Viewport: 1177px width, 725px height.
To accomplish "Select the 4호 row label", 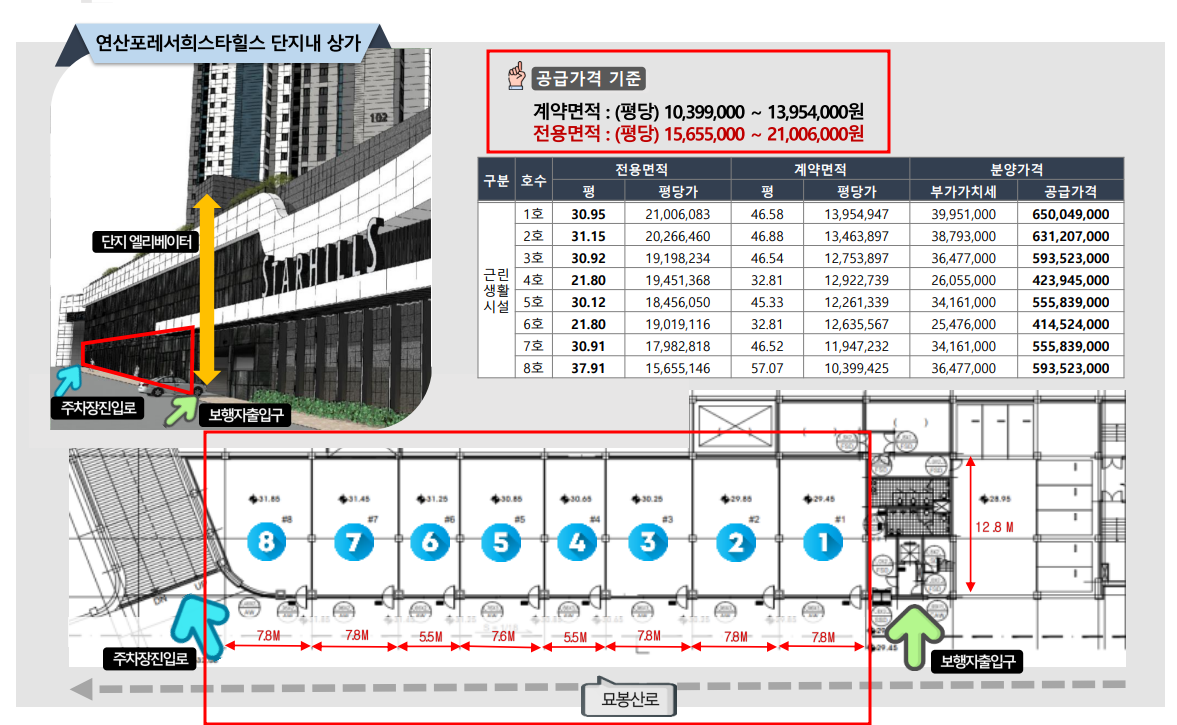I will tap(534, 280).
